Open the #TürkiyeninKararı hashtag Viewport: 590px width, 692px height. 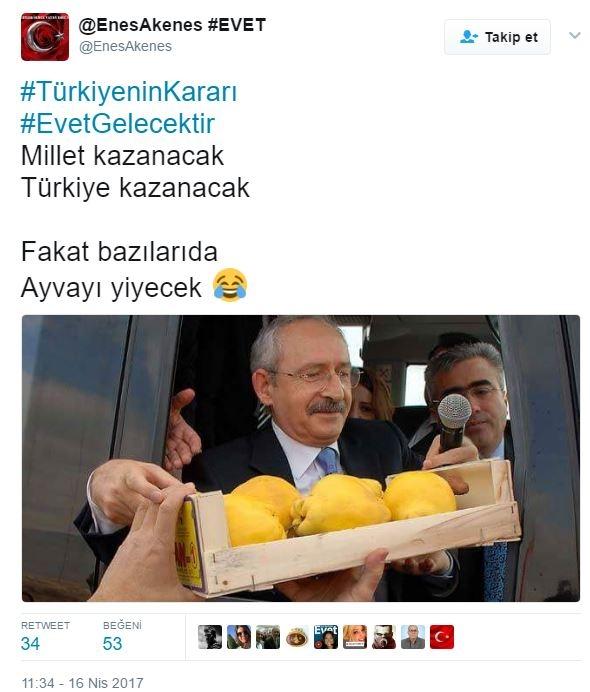click(129, 92)
